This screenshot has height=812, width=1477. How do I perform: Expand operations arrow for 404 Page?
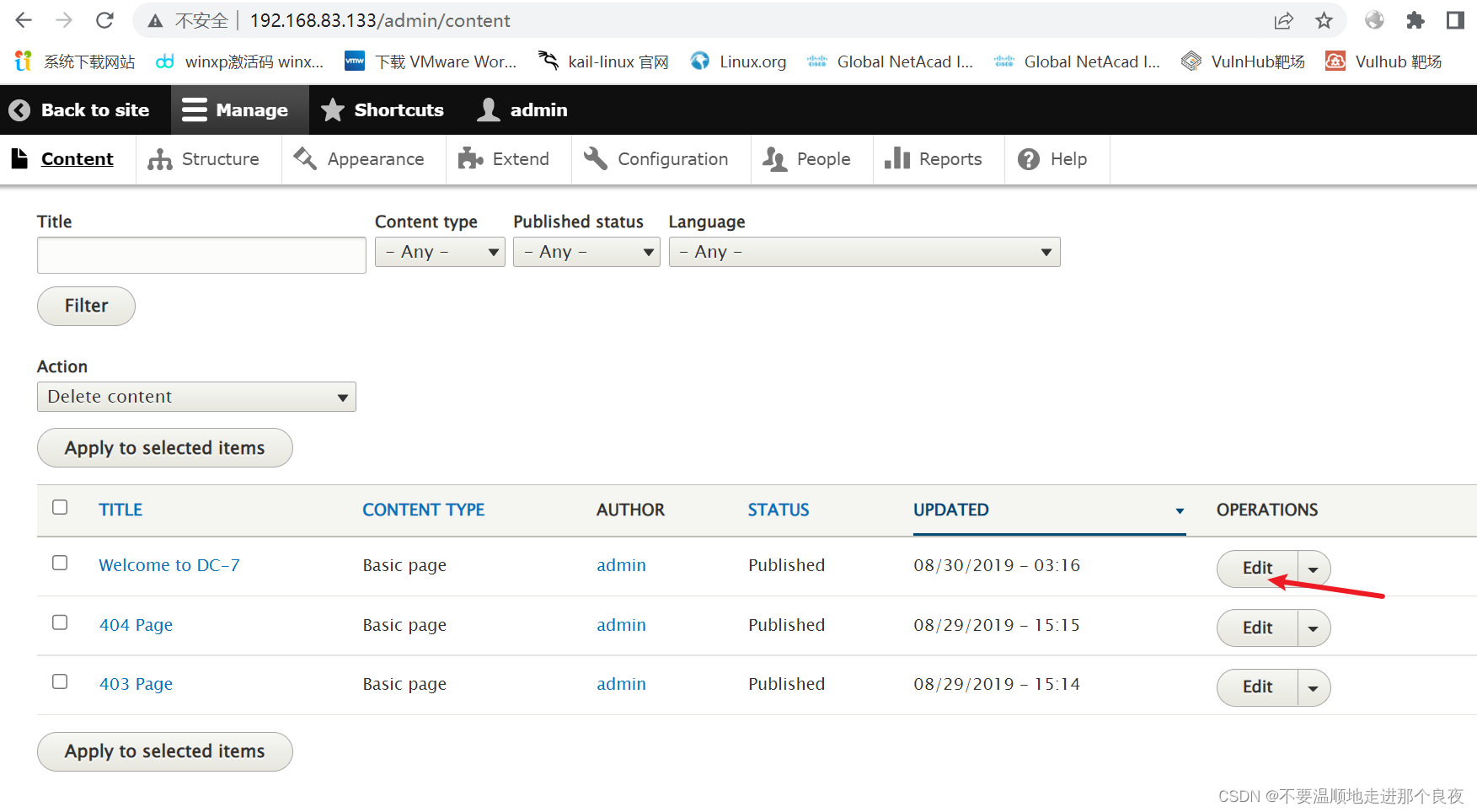click(x=1314, y=628)
